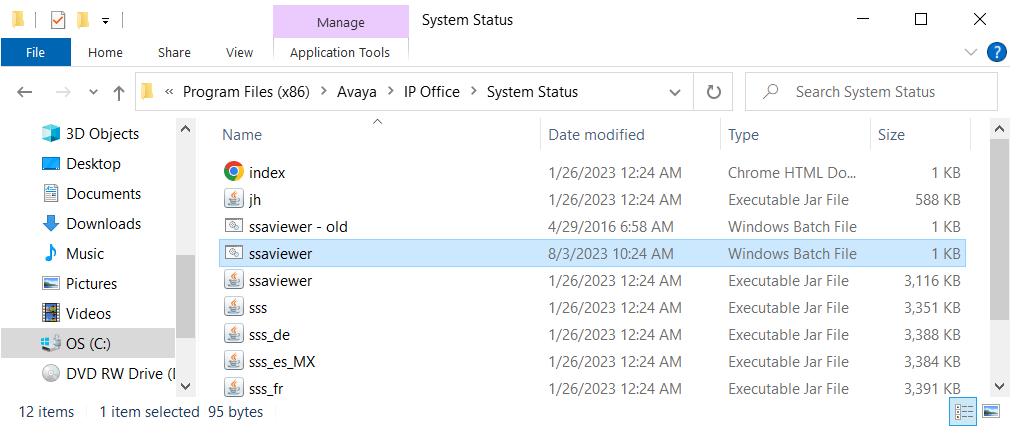The image size is (1010, 428).
Task: Open subfolder list after Program Files (x86)
Action: click(323, 92)
